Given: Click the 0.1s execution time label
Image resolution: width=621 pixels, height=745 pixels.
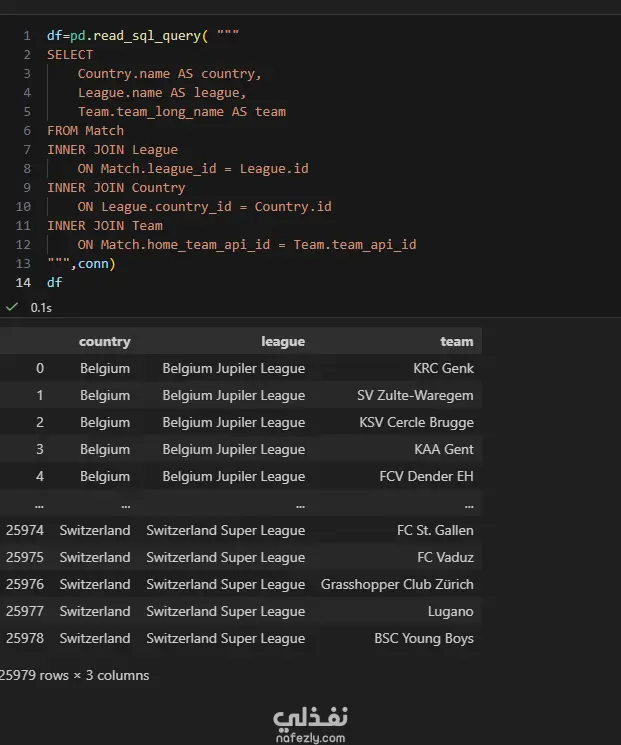Looking at the screenshot, I should (41, 307).
